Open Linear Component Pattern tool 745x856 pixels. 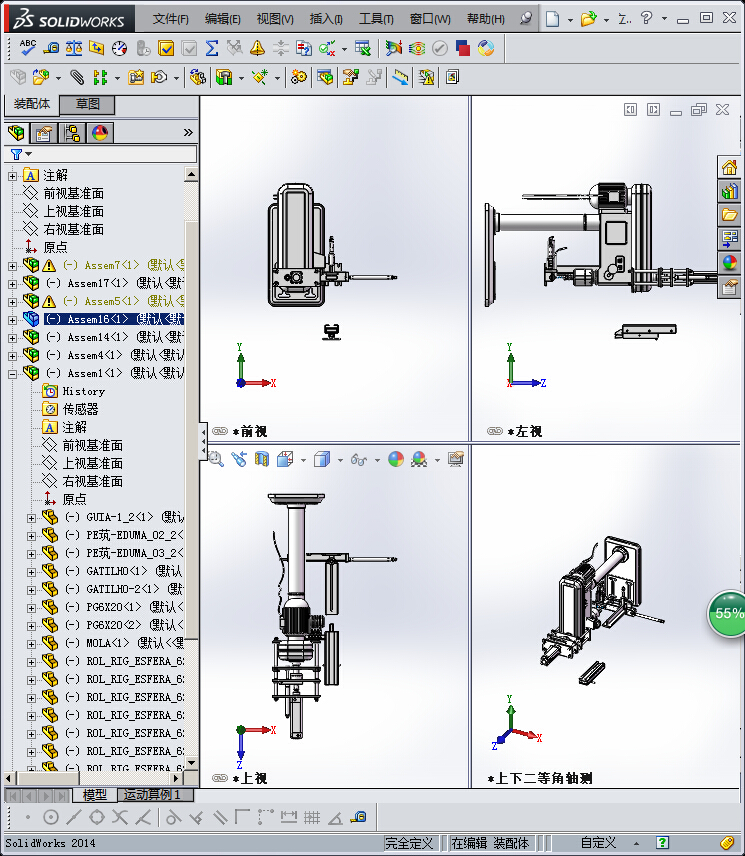pos(100,77)
